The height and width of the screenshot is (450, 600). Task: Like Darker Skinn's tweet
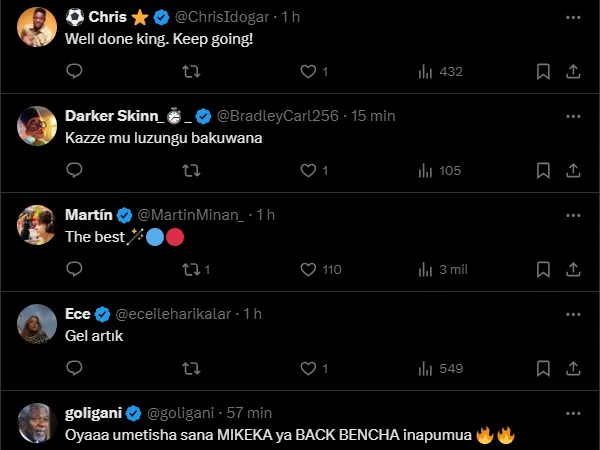pos(308,170)
